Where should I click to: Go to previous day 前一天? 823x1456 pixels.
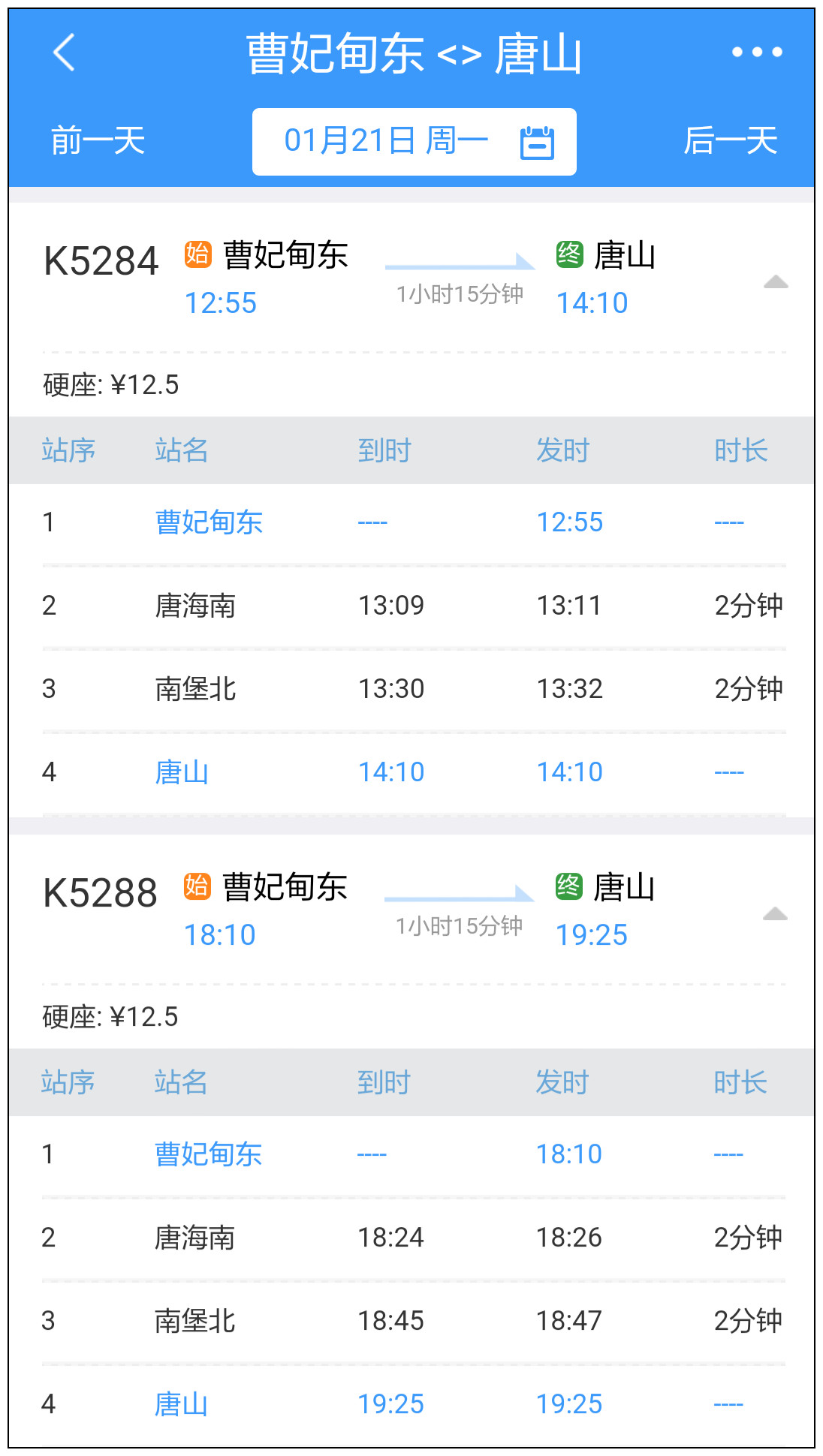click(98, 141)
